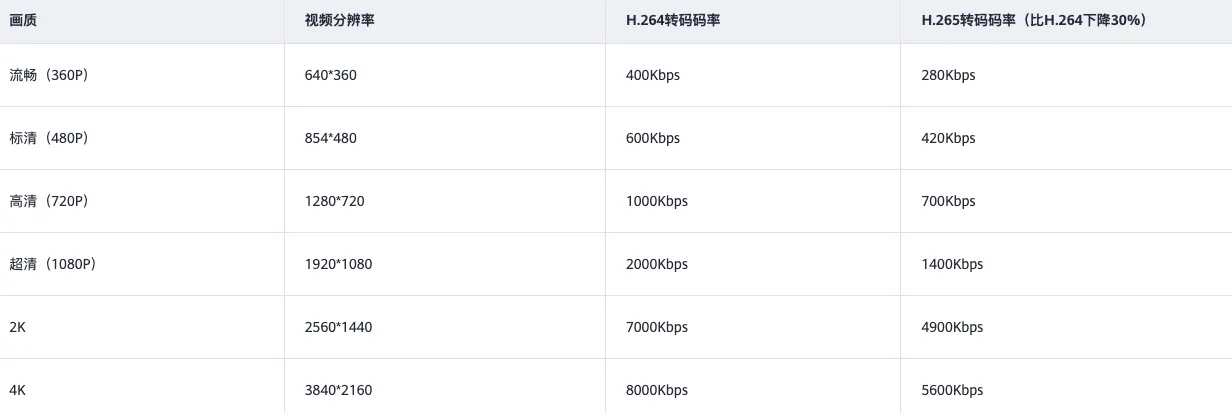Screen dimensions: 1232x413
Task: Select the 标清（480P）quality cell
Action: [x=49, y=138]
